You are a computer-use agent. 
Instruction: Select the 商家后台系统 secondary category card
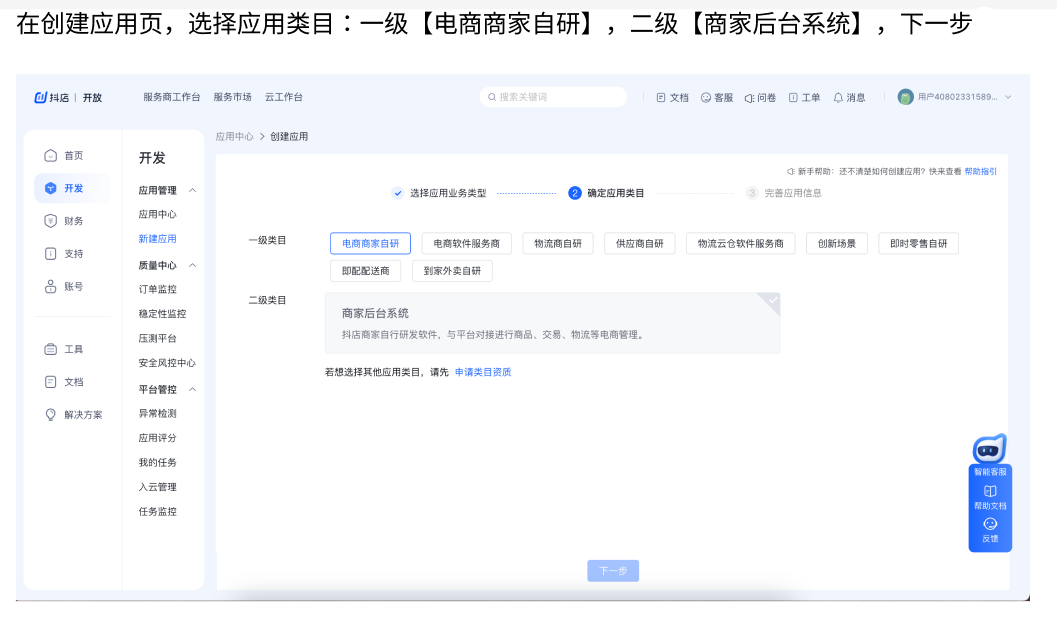click(x=552, y=323)
